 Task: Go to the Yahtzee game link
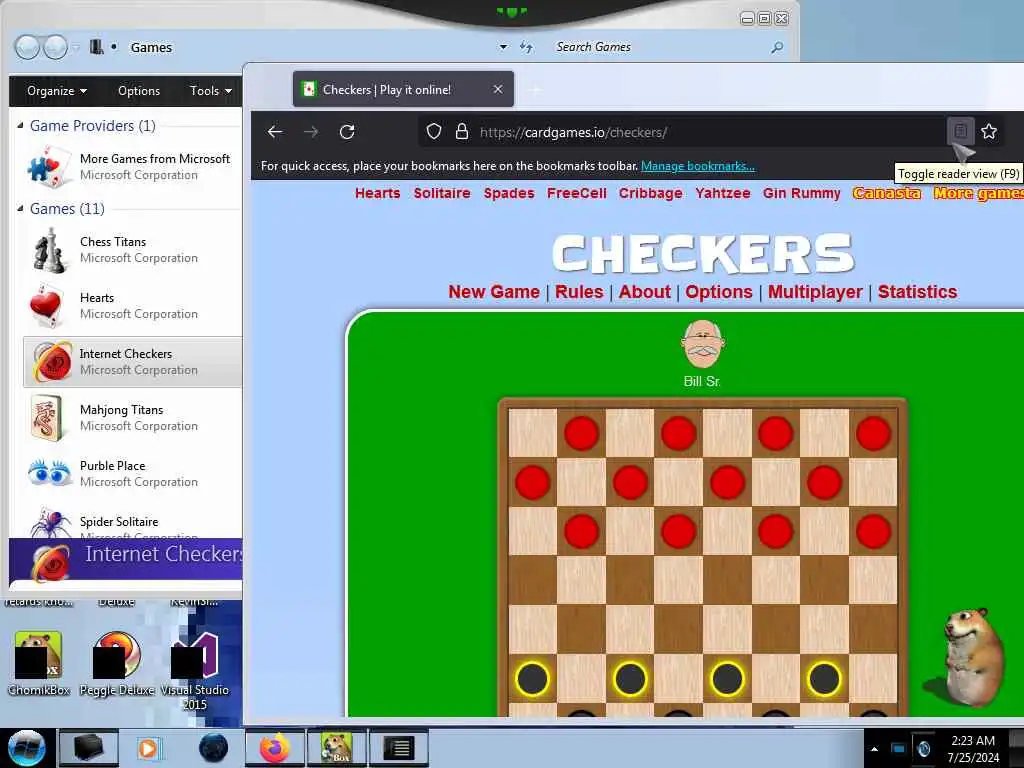coord(722,193)
